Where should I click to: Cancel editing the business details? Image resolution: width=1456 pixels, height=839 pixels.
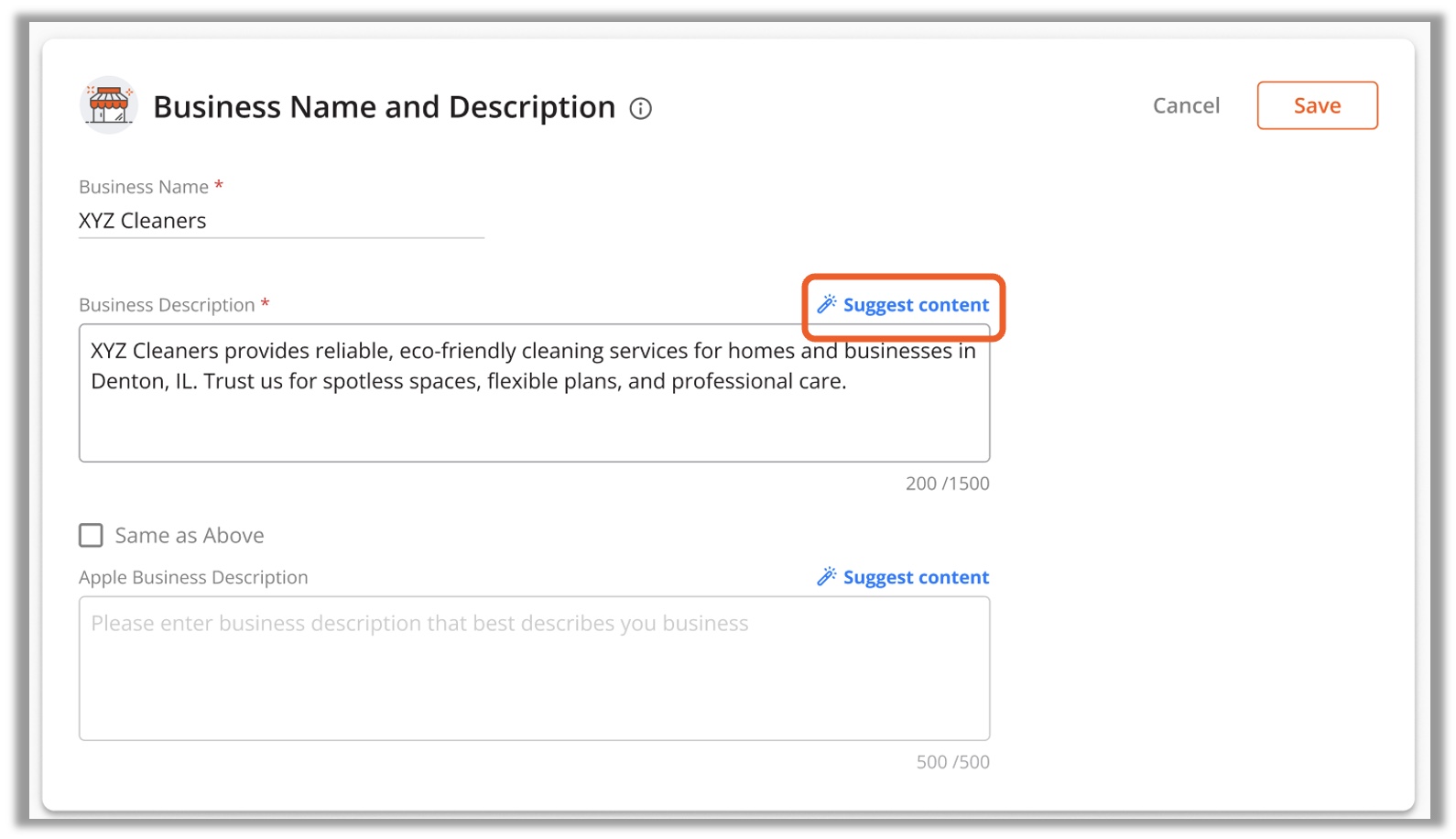pyautogui.click(x=1186, y=106)
